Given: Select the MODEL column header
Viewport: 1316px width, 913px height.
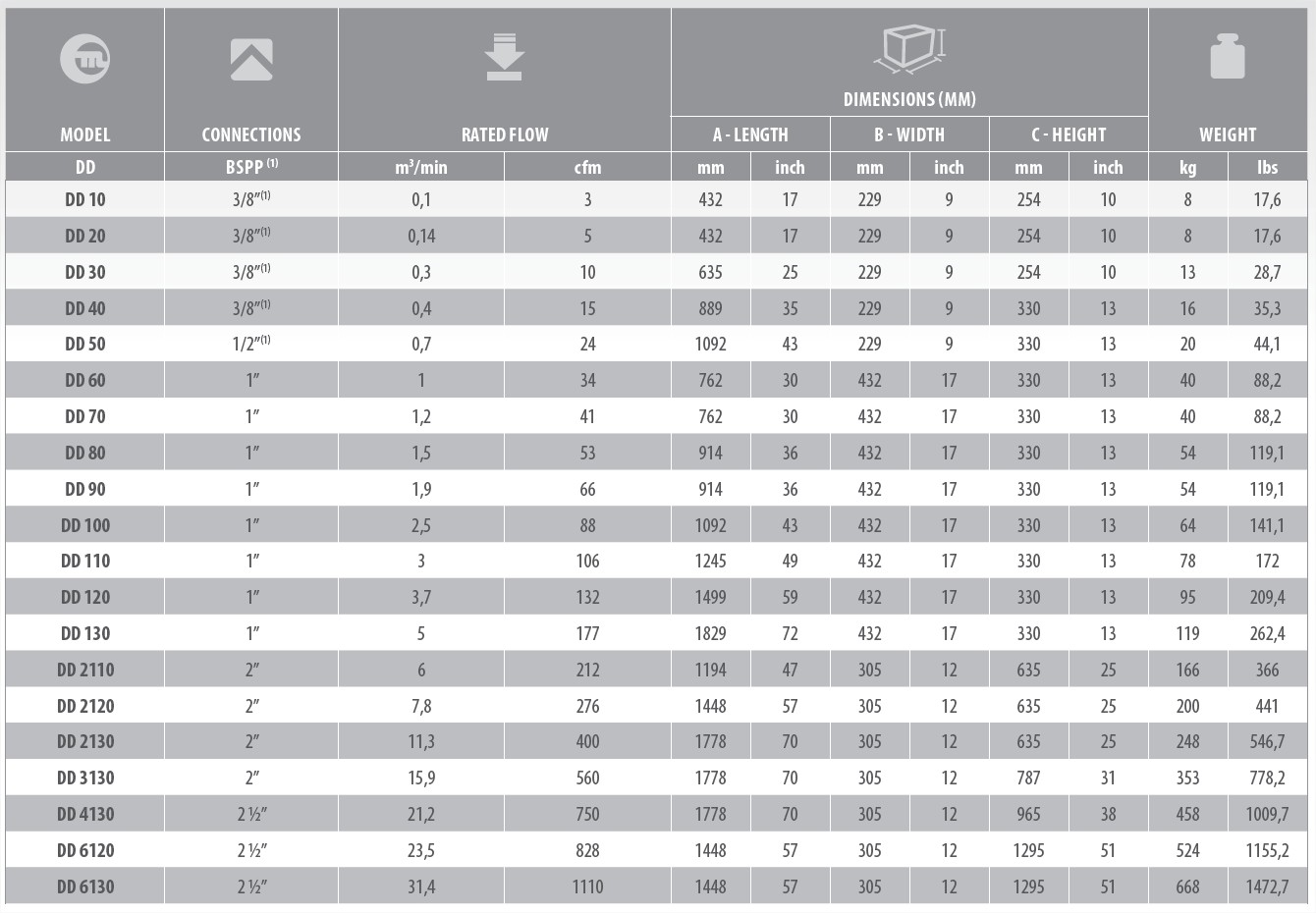Looking at the screenshot, I should coord(85,134).
